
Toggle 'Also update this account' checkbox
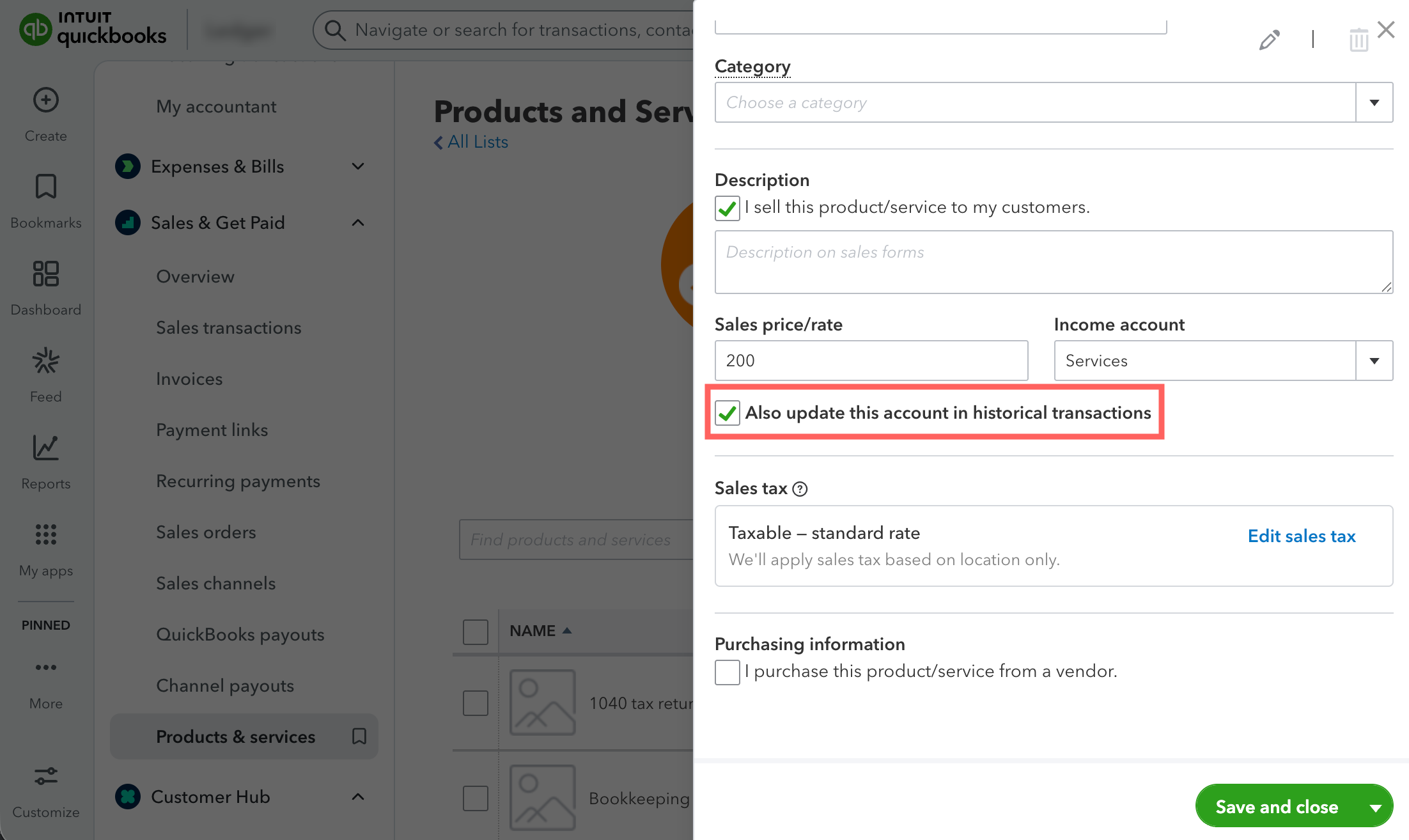[728, 413]
